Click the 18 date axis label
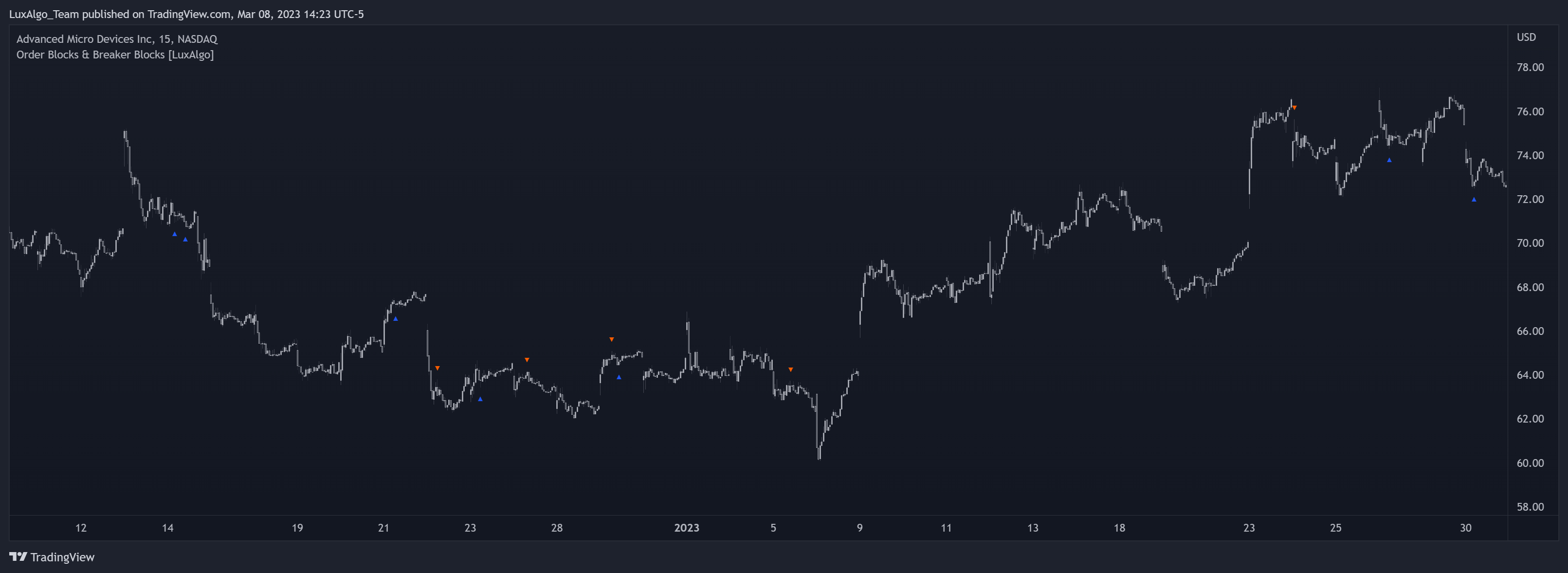The height and width of the screenshot is (573, 1568). 1119,528
